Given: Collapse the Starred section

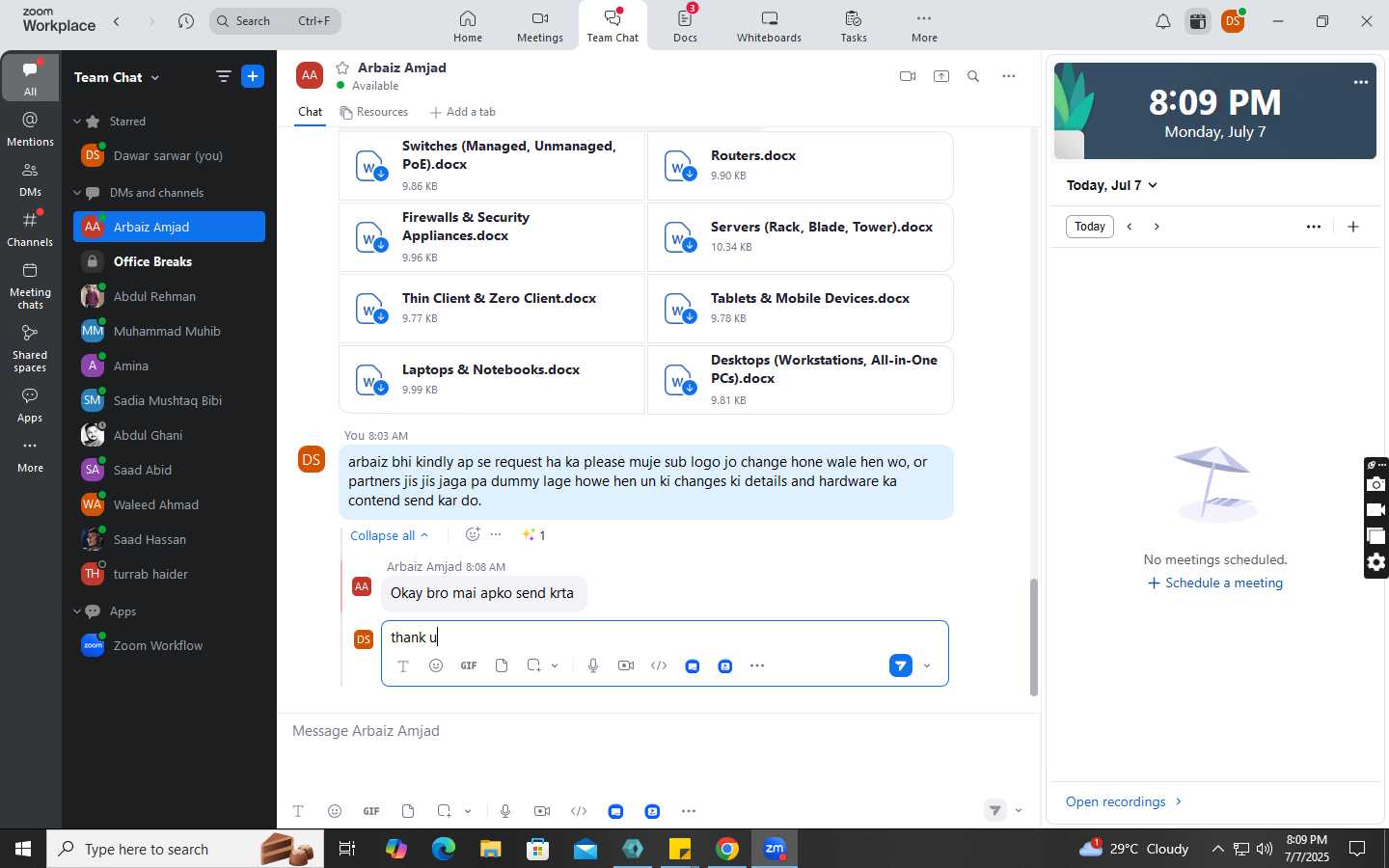Looking at the screenshot, I should [x=77, y=122].
